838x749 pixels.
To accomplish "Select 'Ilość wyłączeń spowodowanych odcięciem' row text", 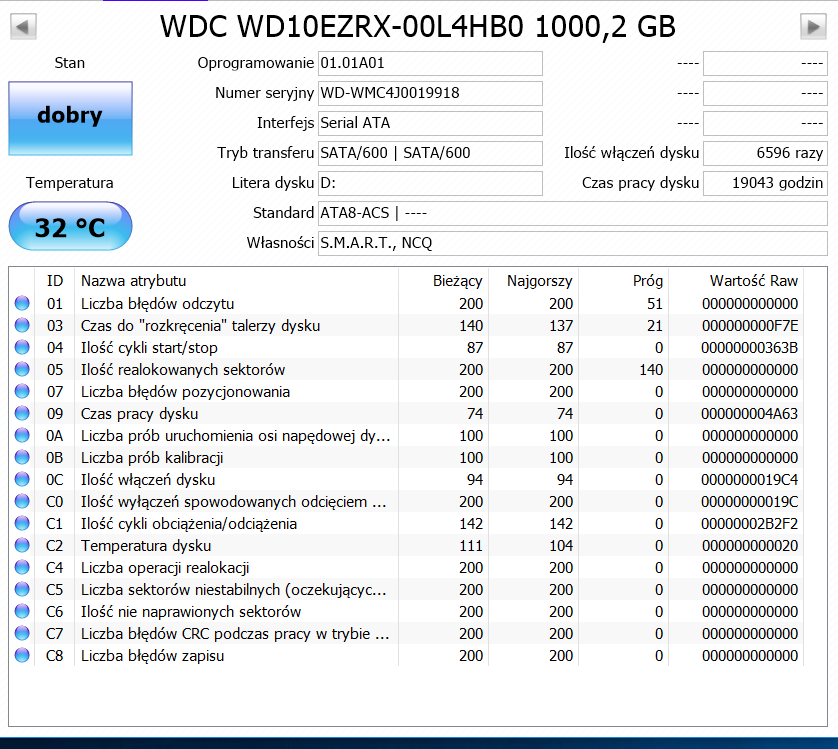I will click(234, 501).
